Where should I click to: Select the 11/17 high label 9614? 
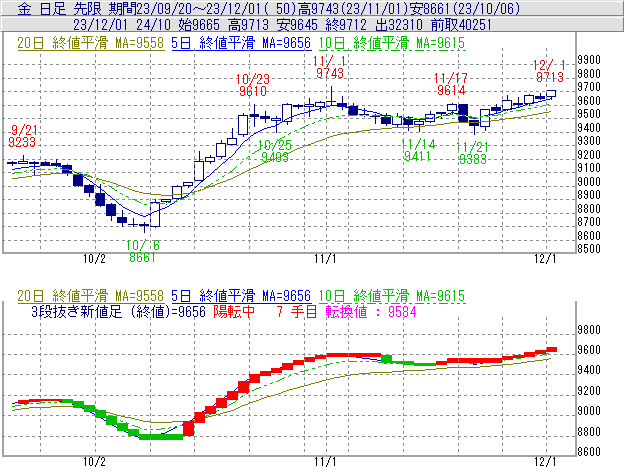pos(451,90)
